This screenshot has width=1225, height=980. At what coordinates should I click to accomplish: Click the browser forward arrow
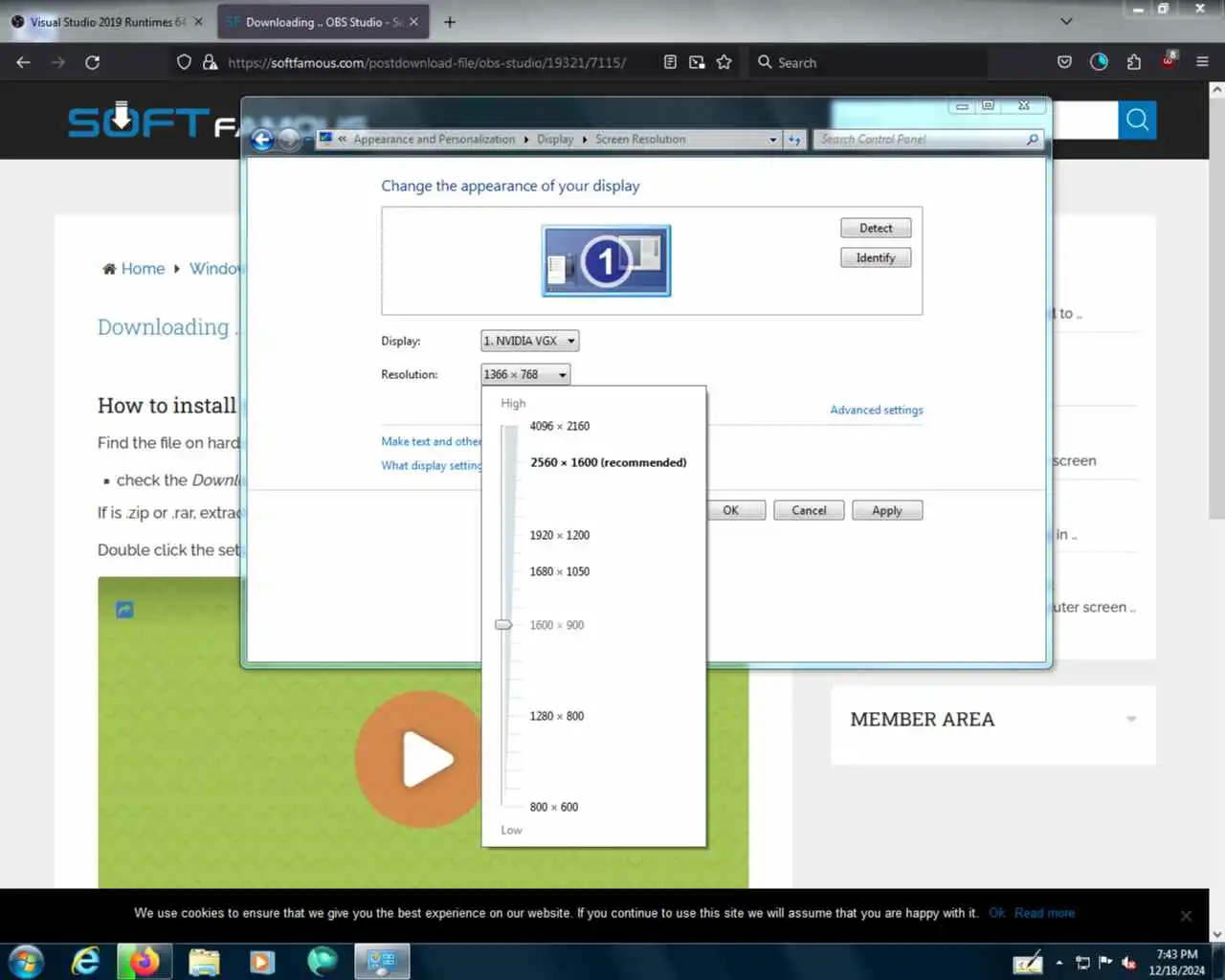[x=58, y=62]
